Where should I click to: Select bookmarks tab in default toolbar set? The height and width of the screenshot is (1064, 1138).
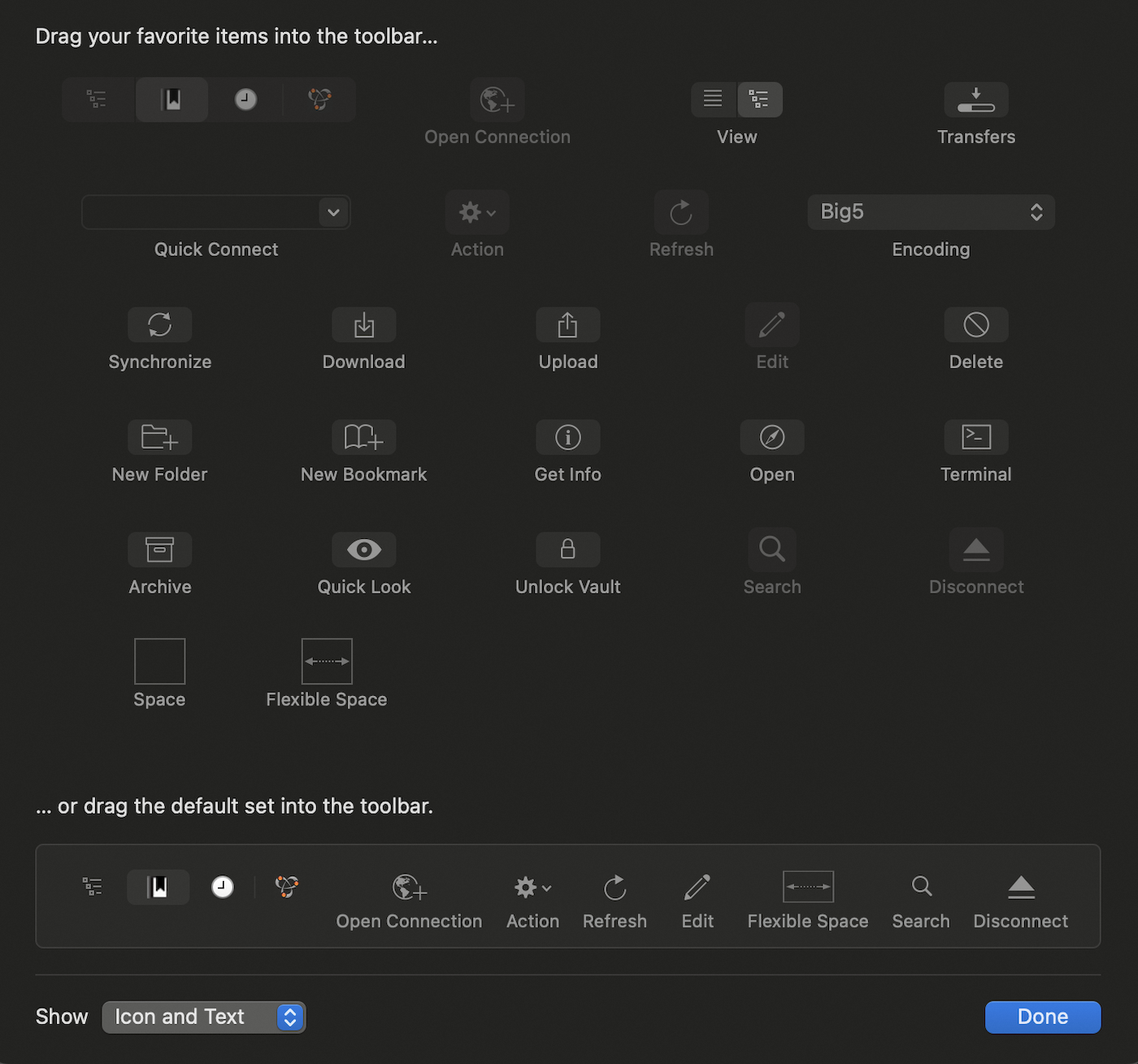[x=159, y=887]
